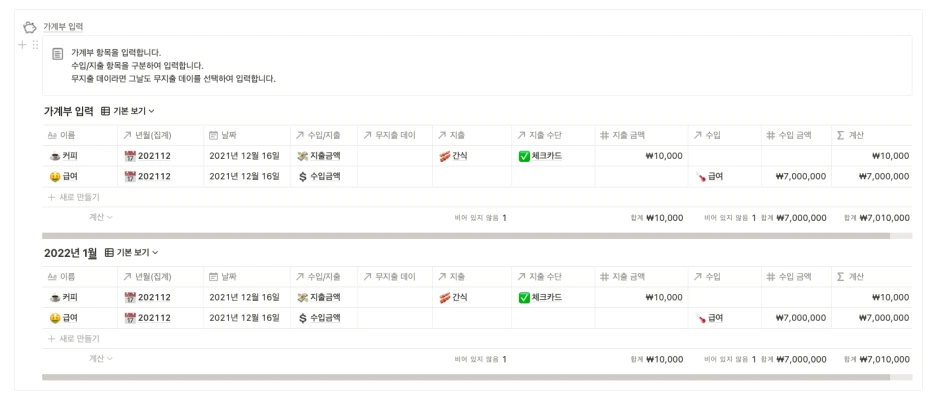Click 수입/지출 column header in second table

325,277
